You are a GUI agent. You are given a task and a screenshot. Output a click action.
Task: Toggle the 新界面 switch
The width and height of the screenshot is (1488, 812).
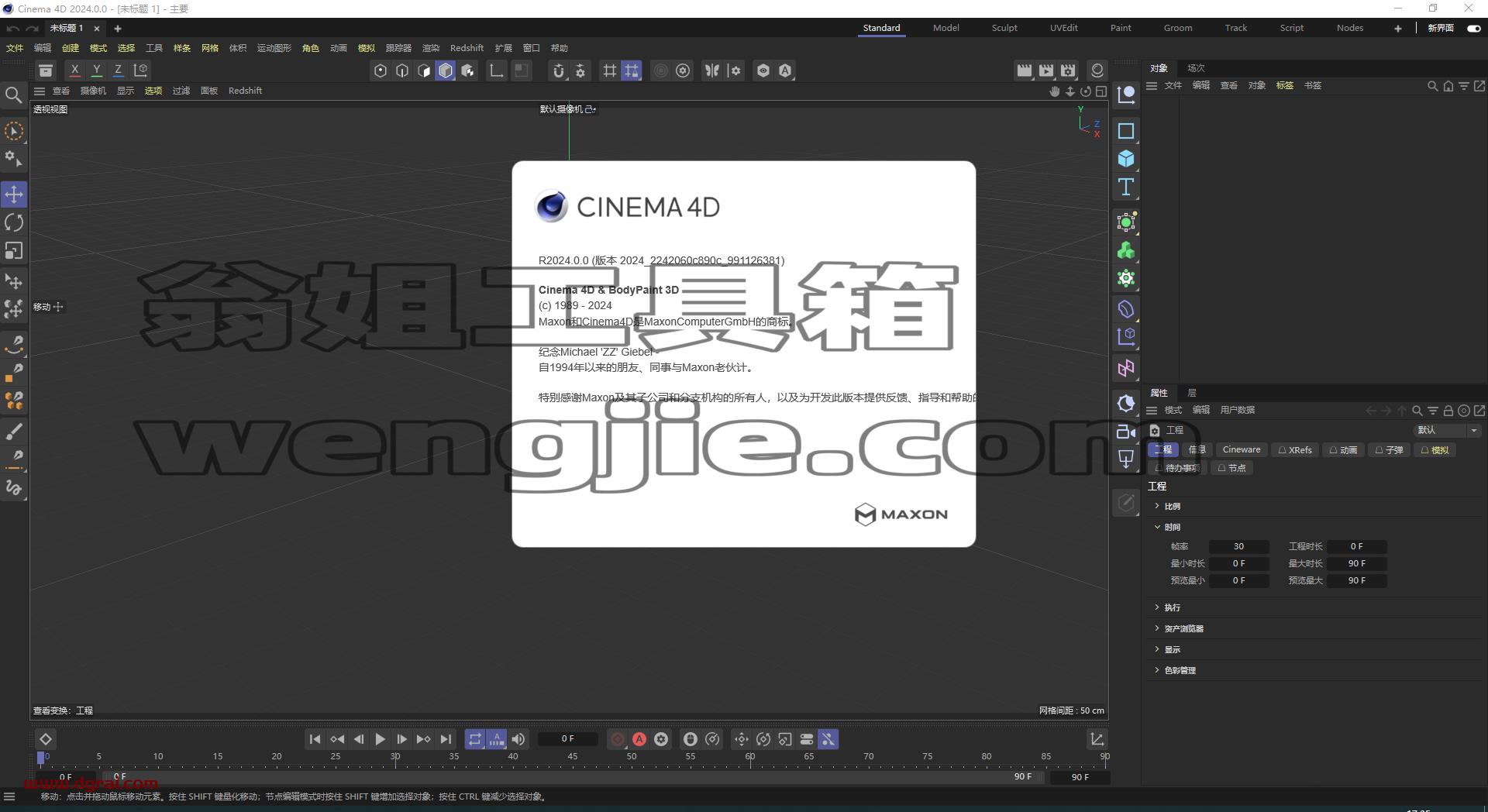coord(1473,28)
